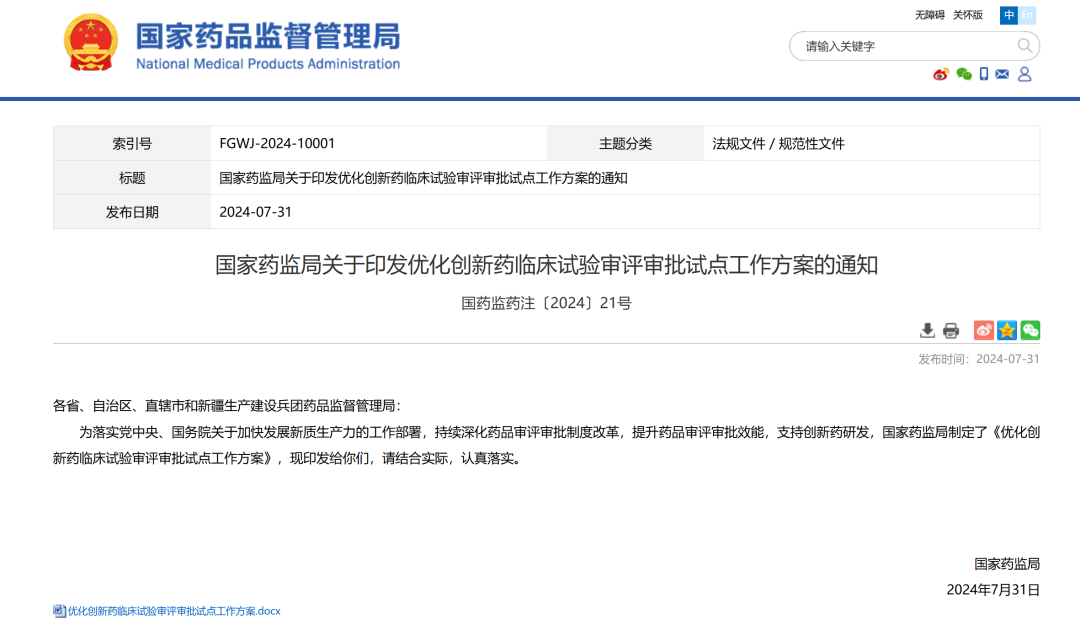Click the search magnifier icon
The height and width of the screenshot is (636, 1080).
coord(1025,45)
